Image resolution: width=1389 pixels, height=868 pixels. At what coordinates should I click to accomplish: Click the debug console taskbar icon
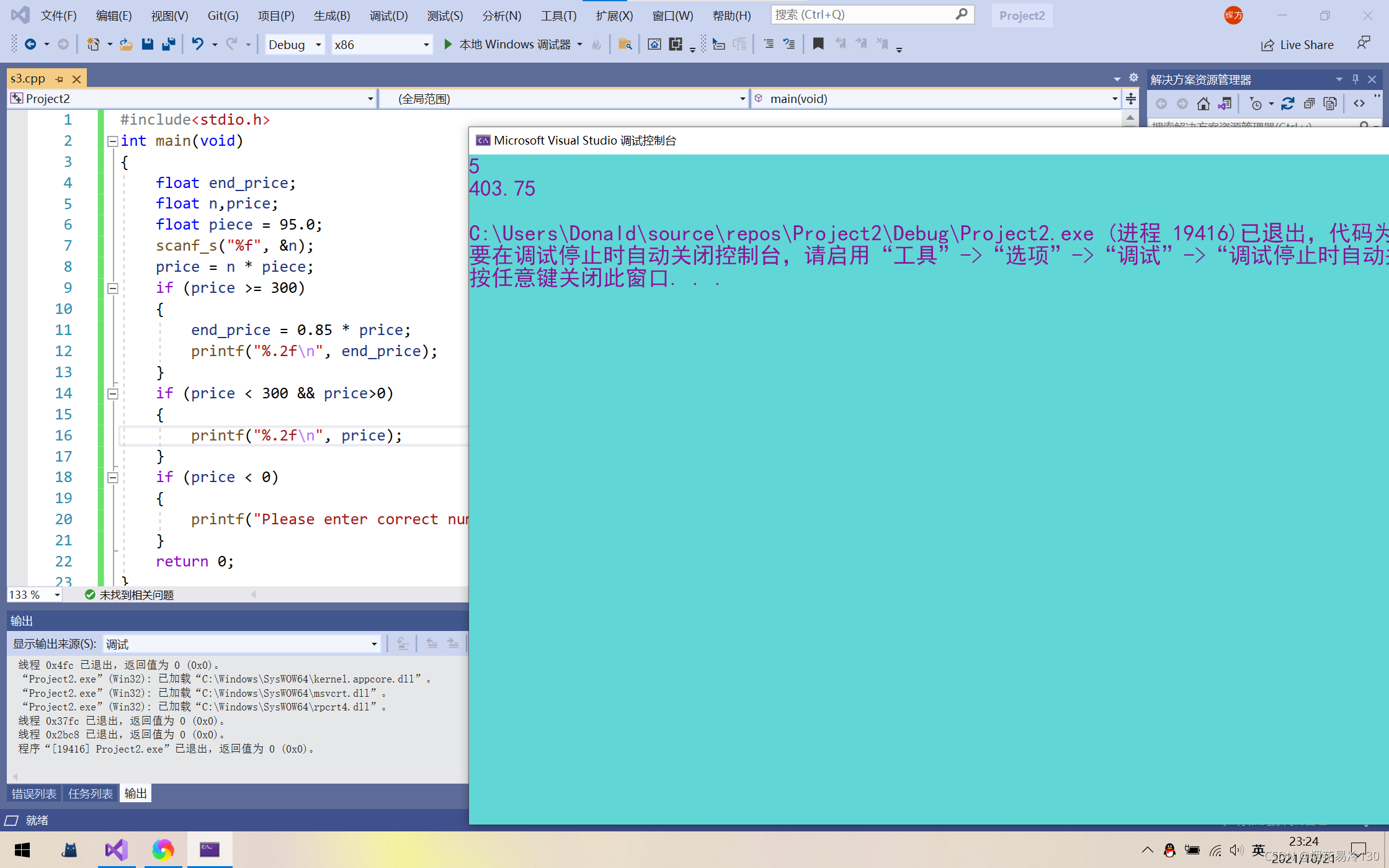209,850
